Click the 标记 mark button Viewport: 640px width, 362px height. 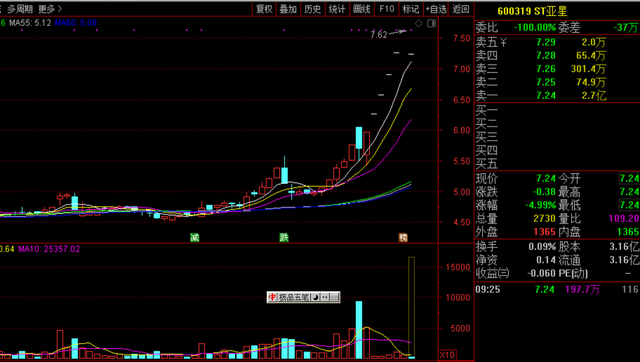411,9
